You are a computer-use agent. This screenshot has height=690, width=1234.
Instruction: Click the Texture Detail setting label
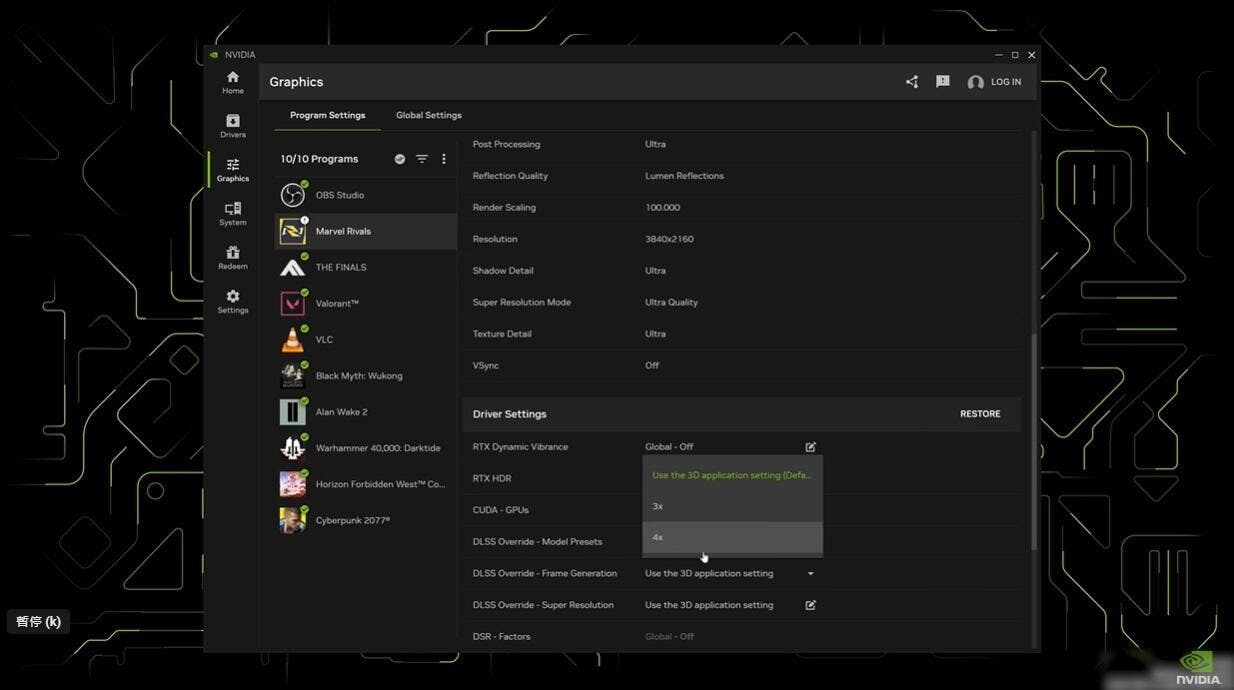pyautogui.click(x=502, y=334)
